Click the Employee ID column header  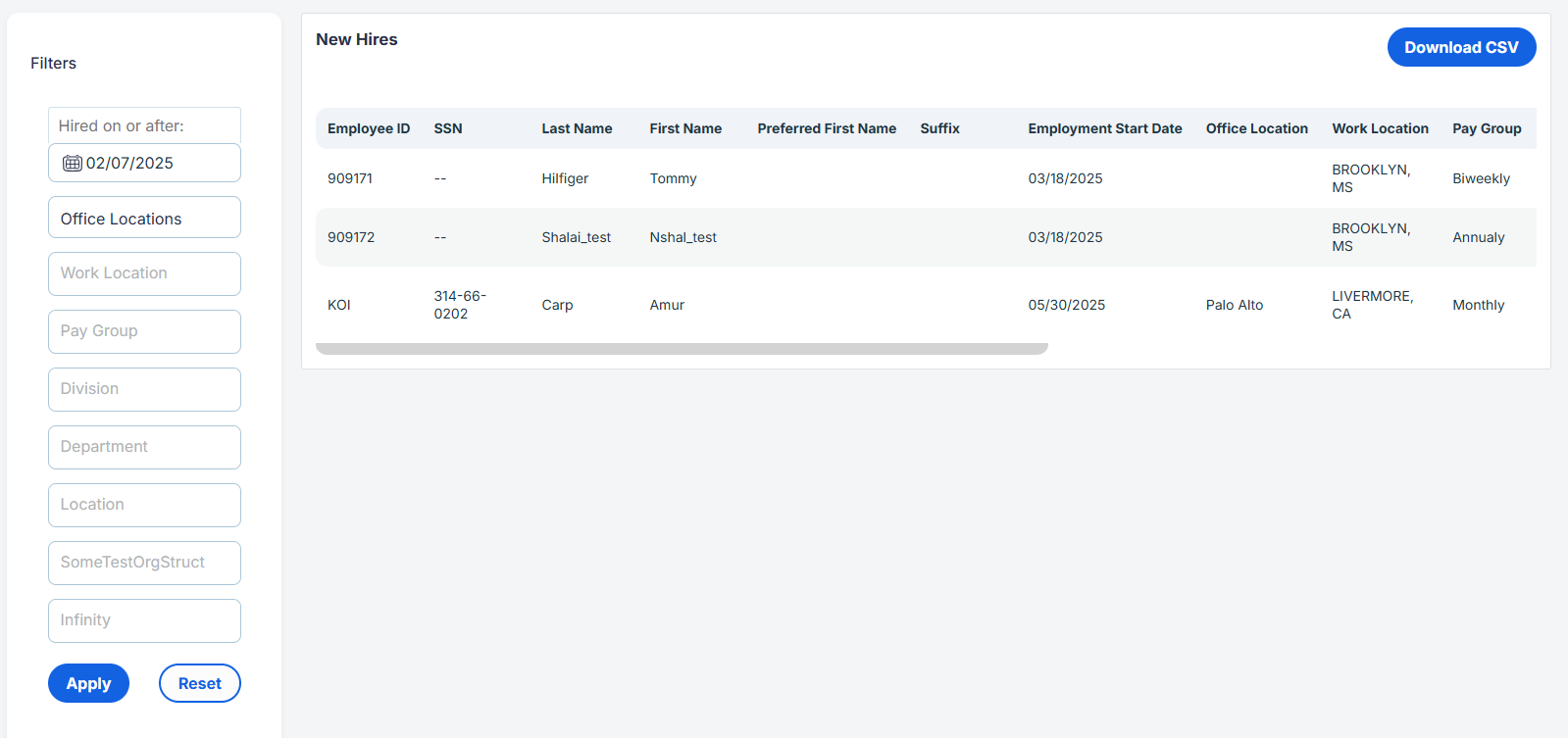(x=369, y=128)
